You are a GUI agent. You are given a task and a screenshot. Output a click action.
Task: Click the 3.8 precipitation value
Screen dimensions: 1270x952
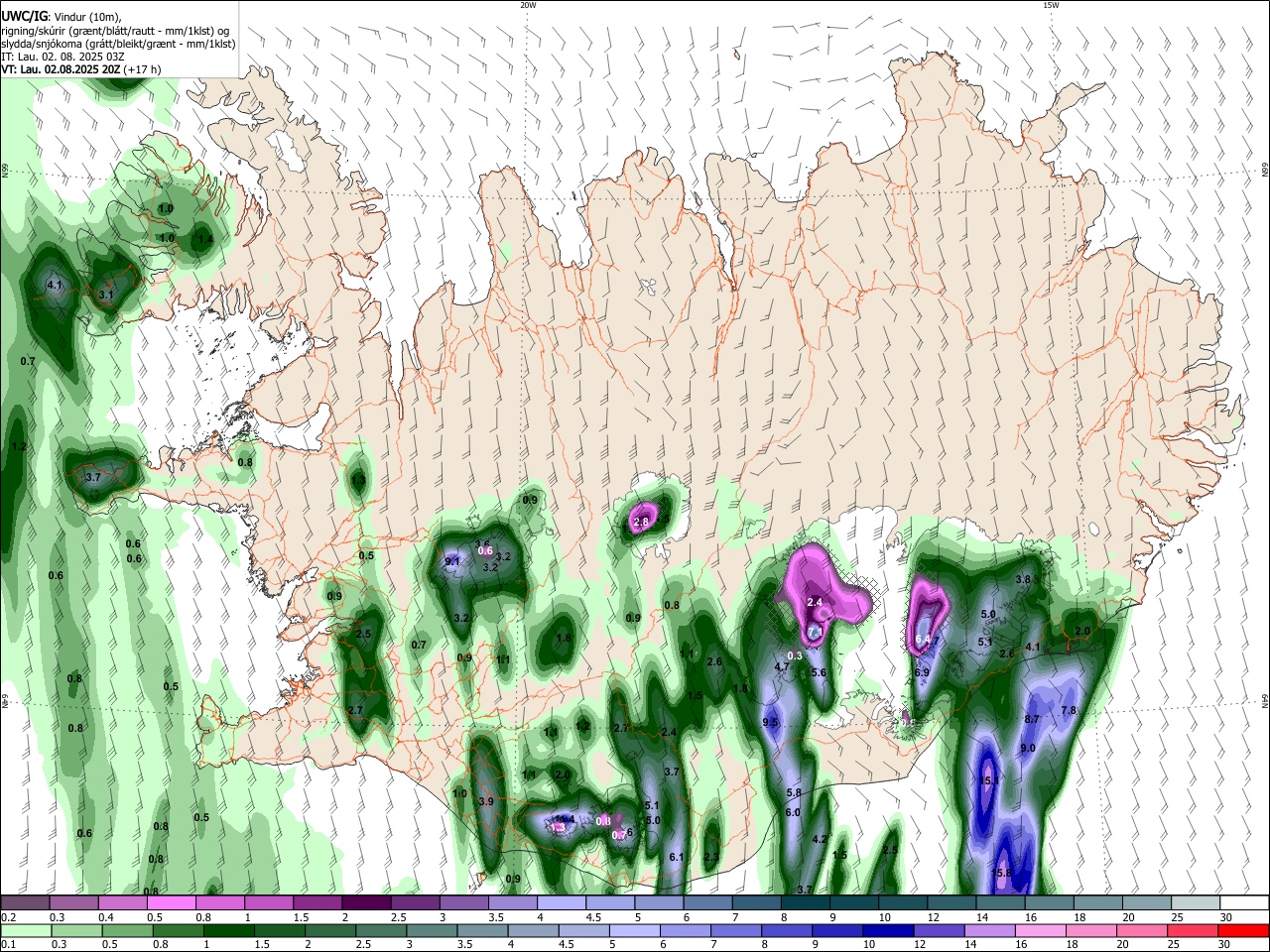click(1023, 579)
